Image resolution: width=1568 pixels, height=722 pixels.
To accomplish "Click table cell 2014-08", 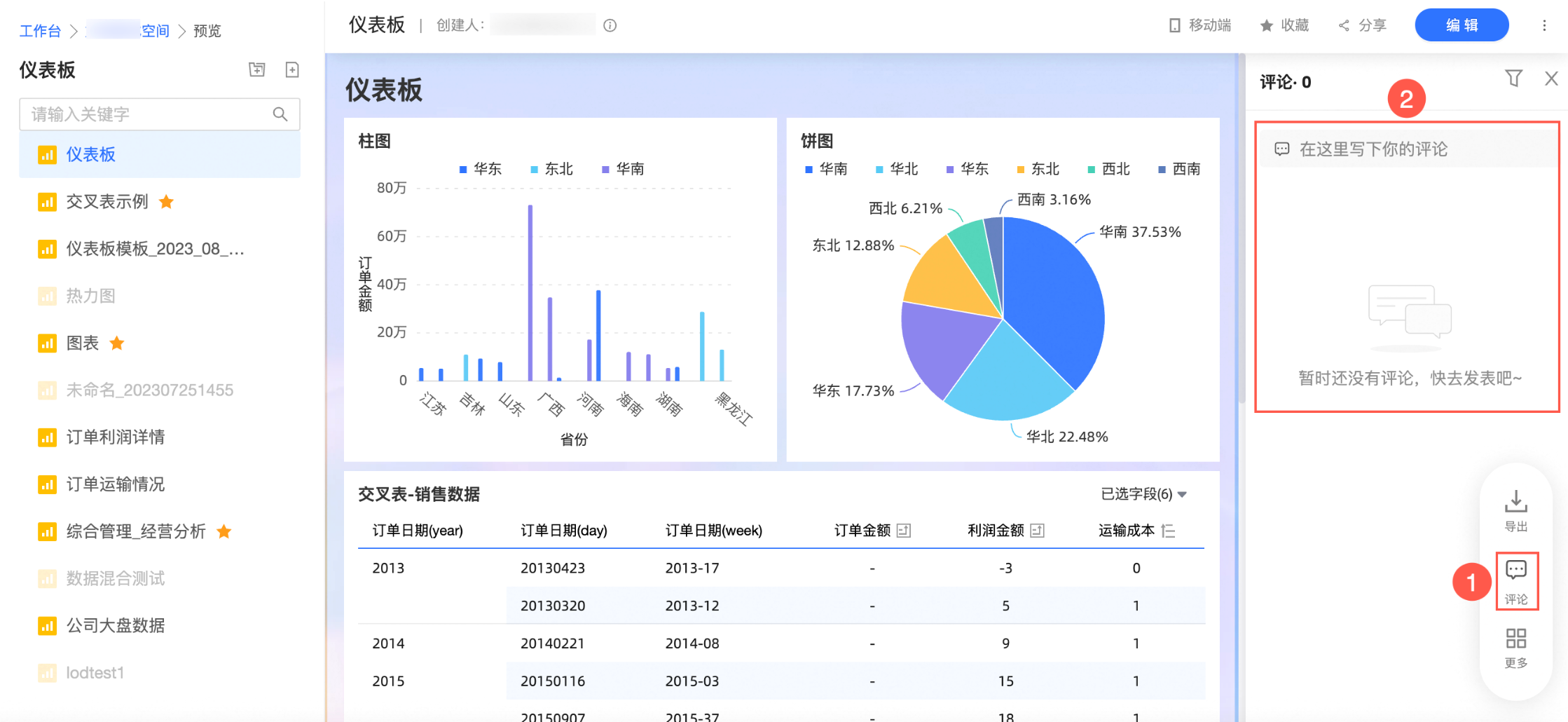I will 692,643.
